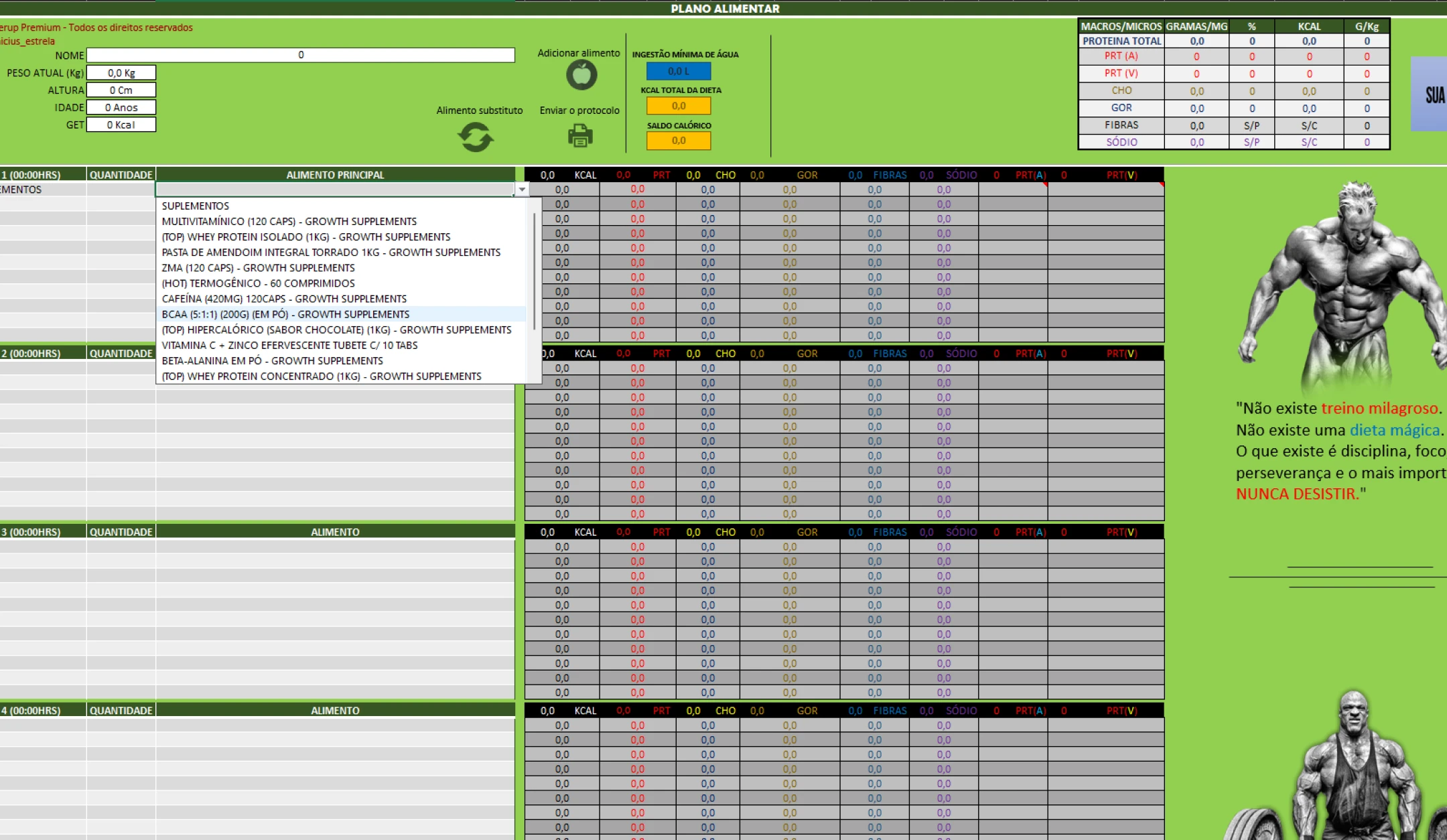
Task: Choose MULTIVITAMÍNICO (120 CAPS) option
Action: pos(289,221)
